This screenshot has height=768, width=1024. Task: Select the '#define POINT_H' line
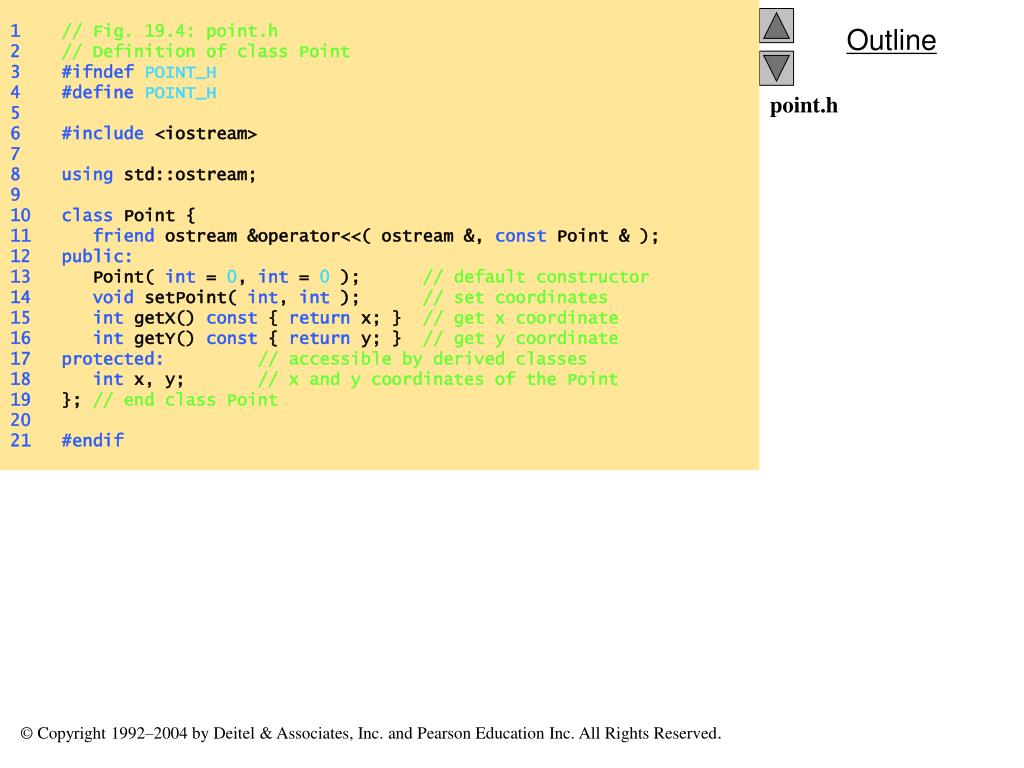tap(139, 92)
